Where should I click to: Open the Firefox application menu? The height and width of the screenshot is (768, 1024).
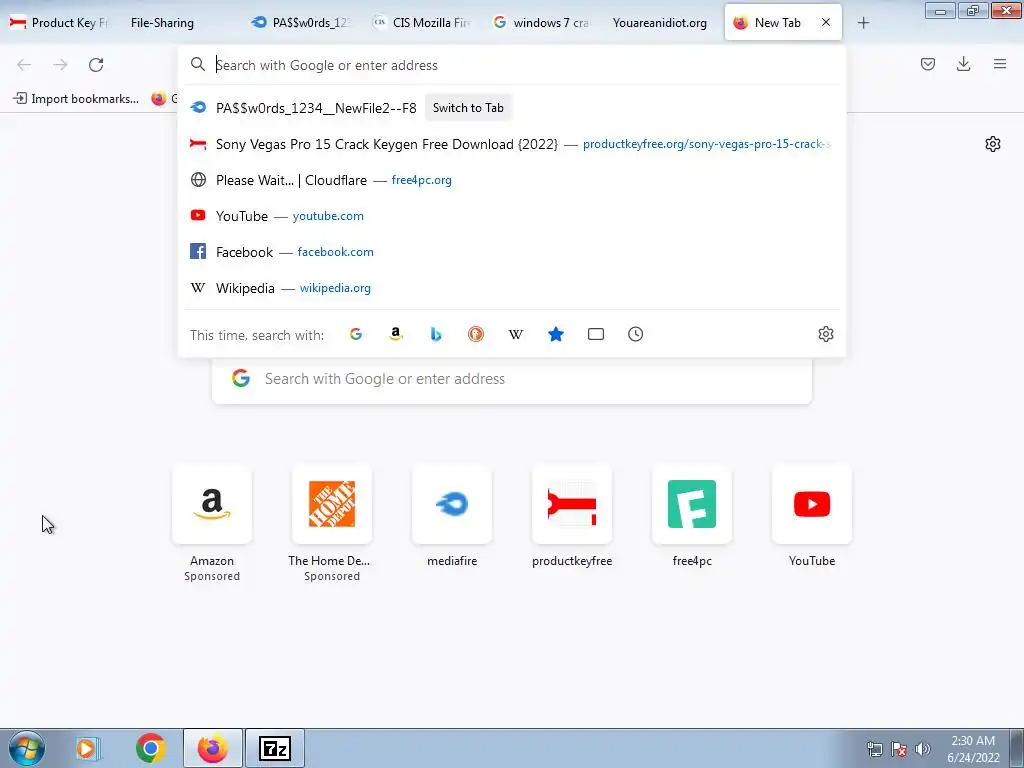(x=999, y=64)
